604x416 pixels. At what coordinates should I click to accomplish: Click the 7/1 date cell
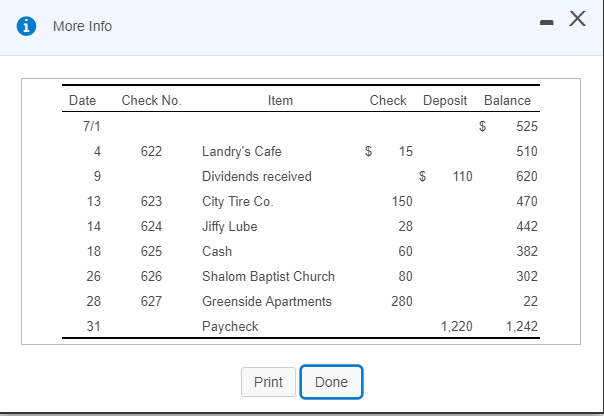[92, 126]
